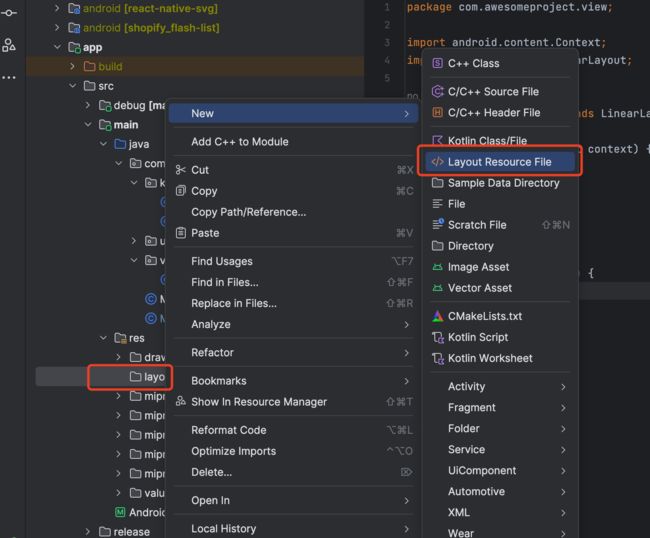Select Find Usages in context menu

click(x=222, y=261)
